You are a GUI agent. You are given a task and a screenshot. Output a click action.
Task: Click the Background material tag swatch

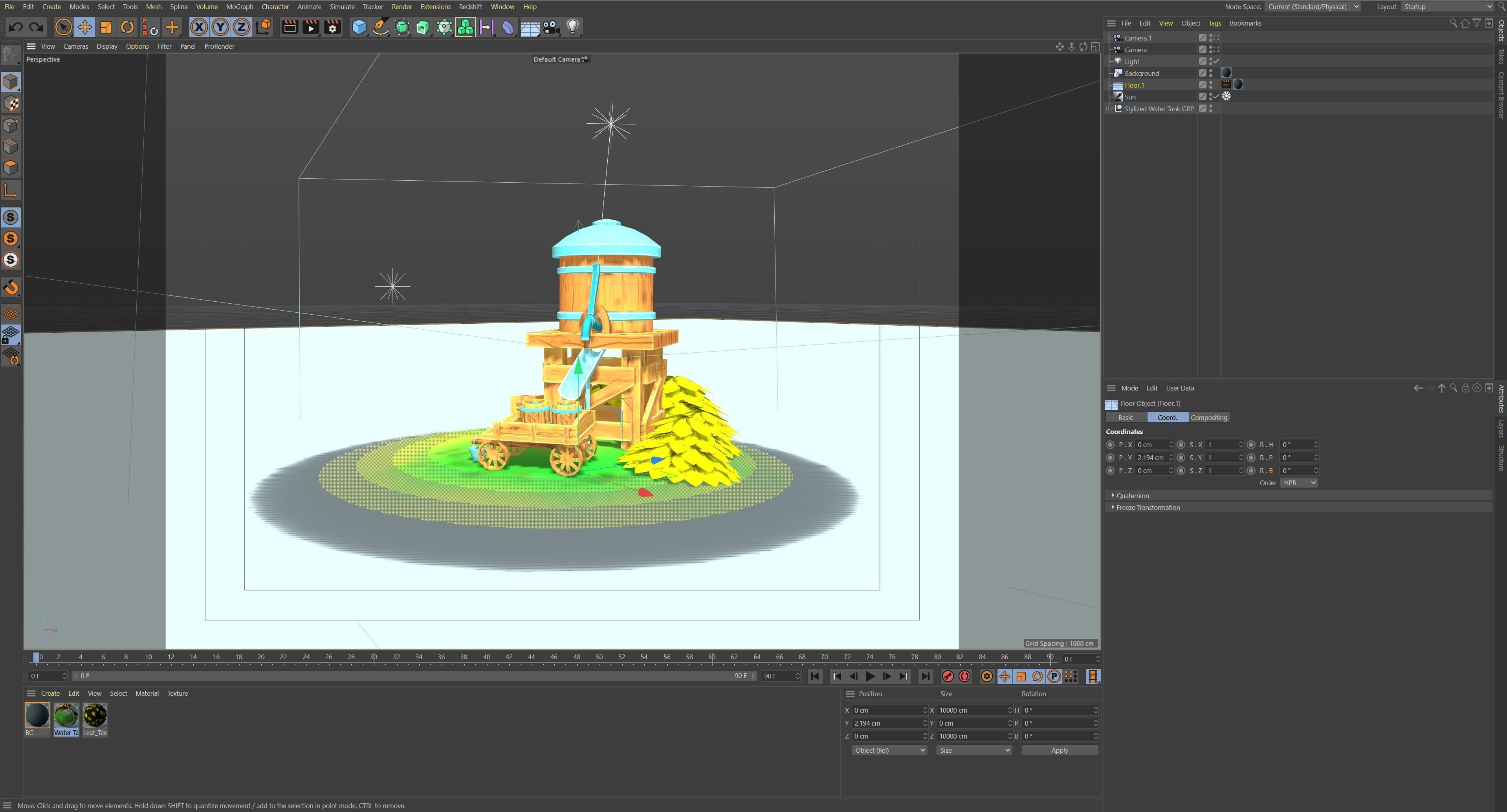click(1226, 73)
